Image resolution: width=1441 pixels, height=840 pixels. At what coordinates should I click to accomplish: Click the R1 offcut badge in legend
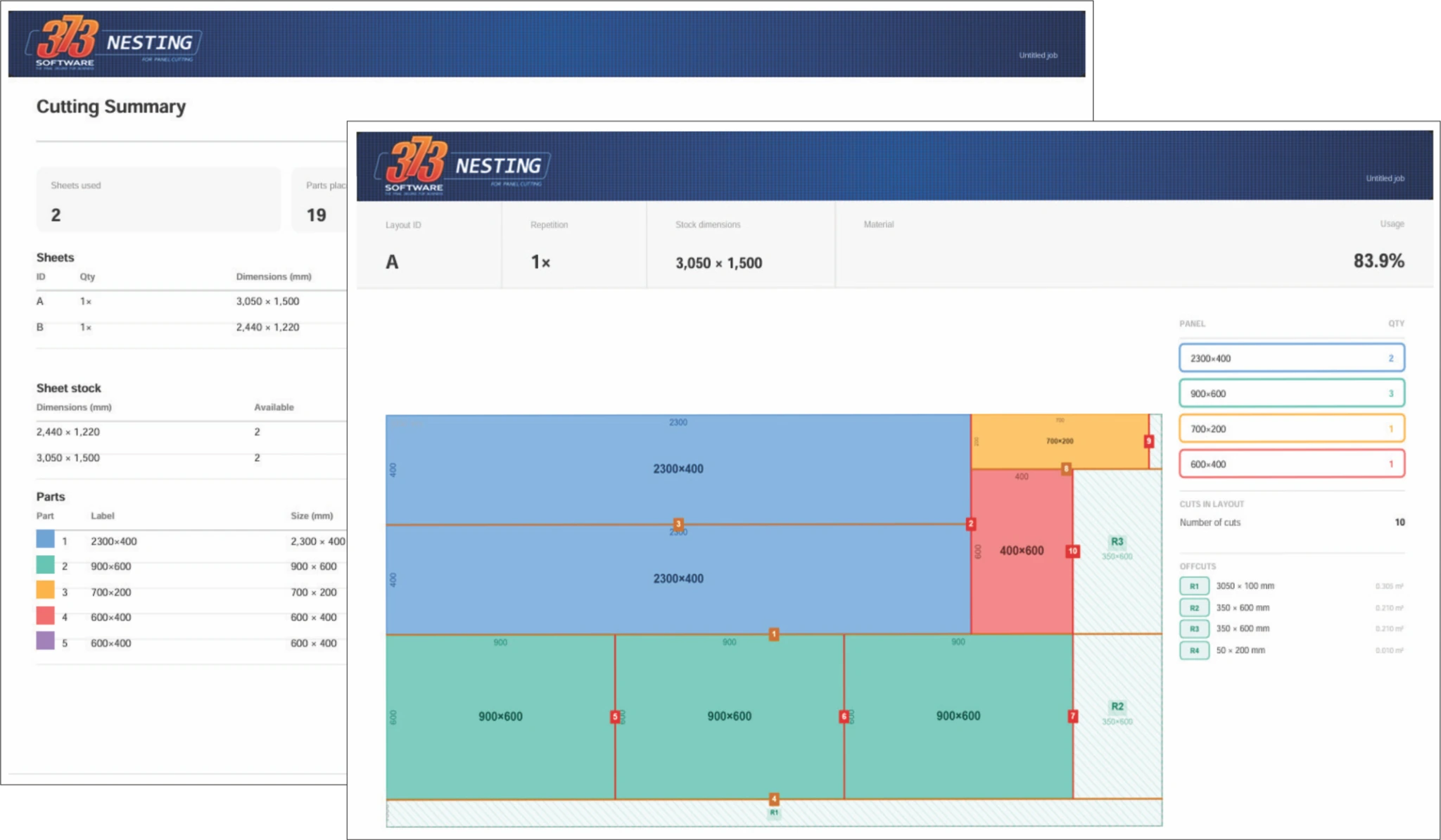(x=1194, y=586)
